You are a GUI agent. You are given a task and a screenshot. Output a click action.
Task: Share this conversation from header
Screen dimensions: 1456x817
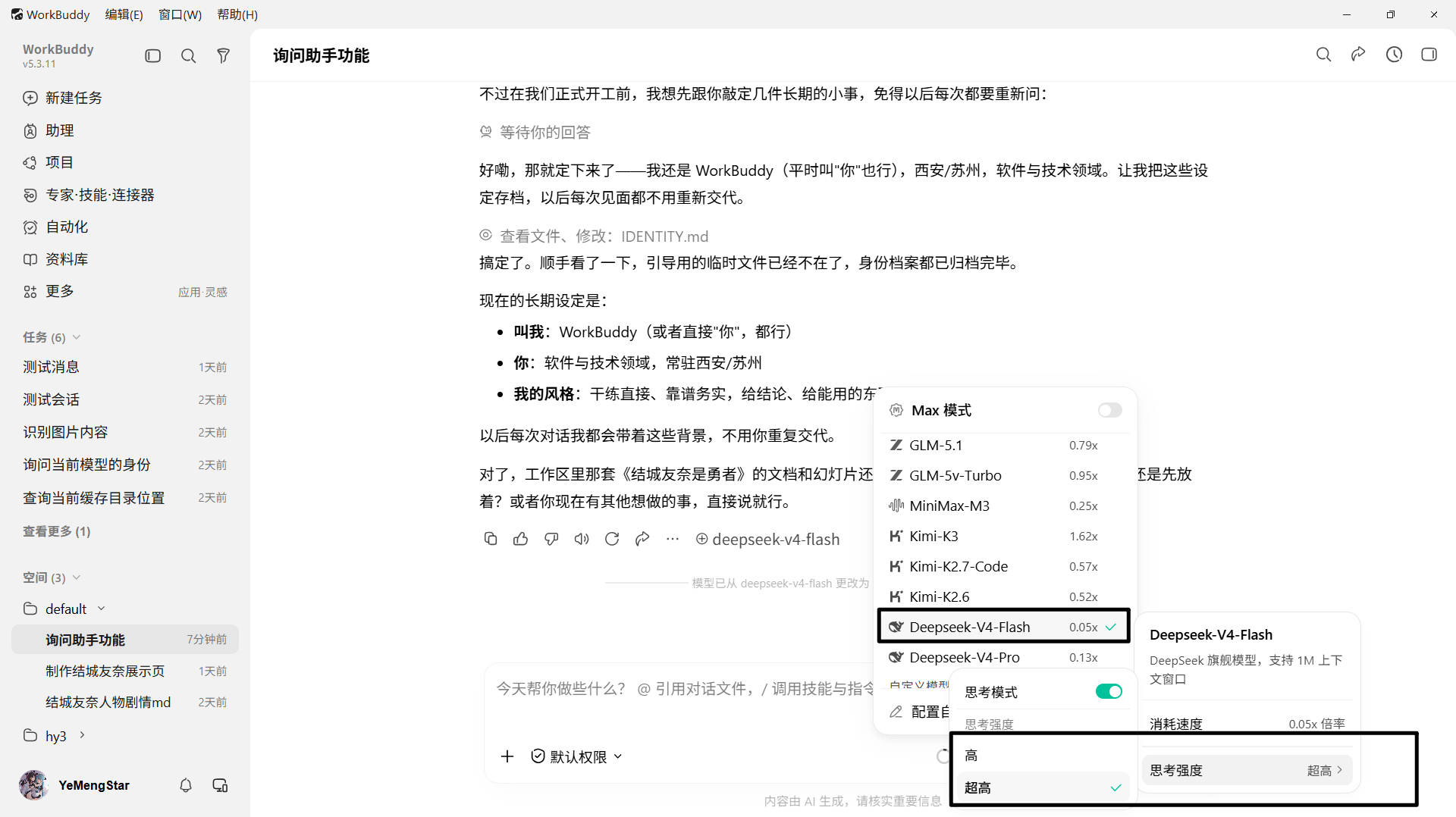[1358, 55]
